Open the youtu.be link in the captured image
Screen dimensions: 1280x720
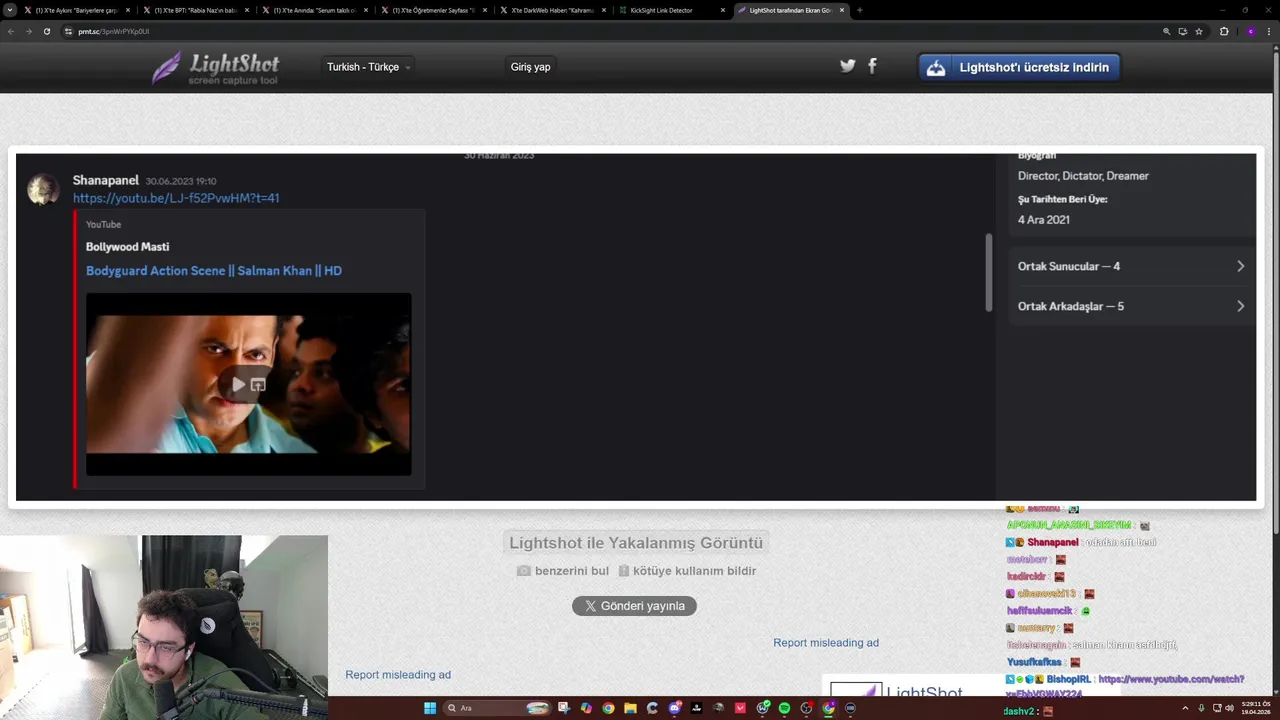tap(176, 198)
